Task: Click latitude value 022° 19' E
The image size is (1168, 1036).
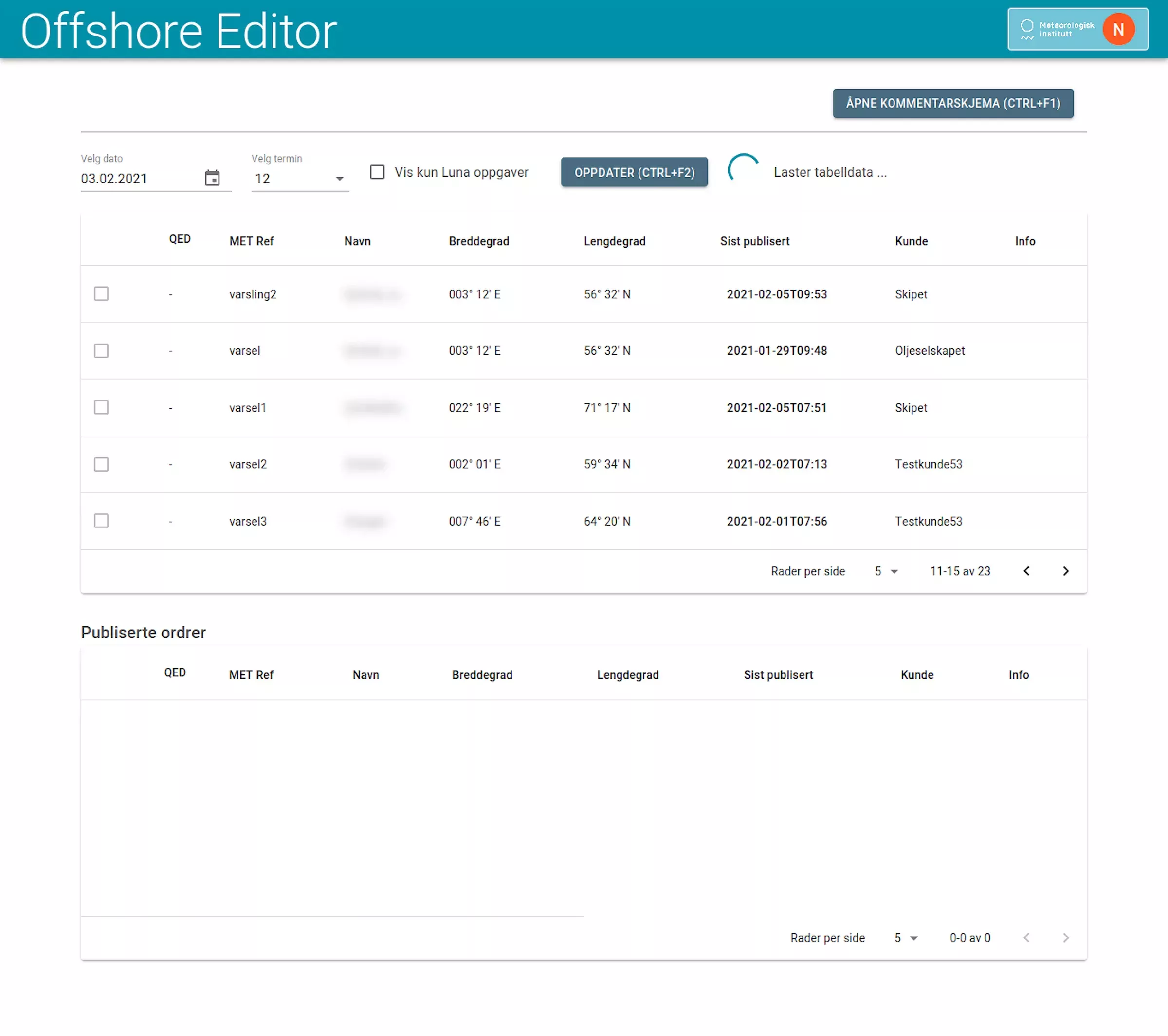Action: pos(474,408)
